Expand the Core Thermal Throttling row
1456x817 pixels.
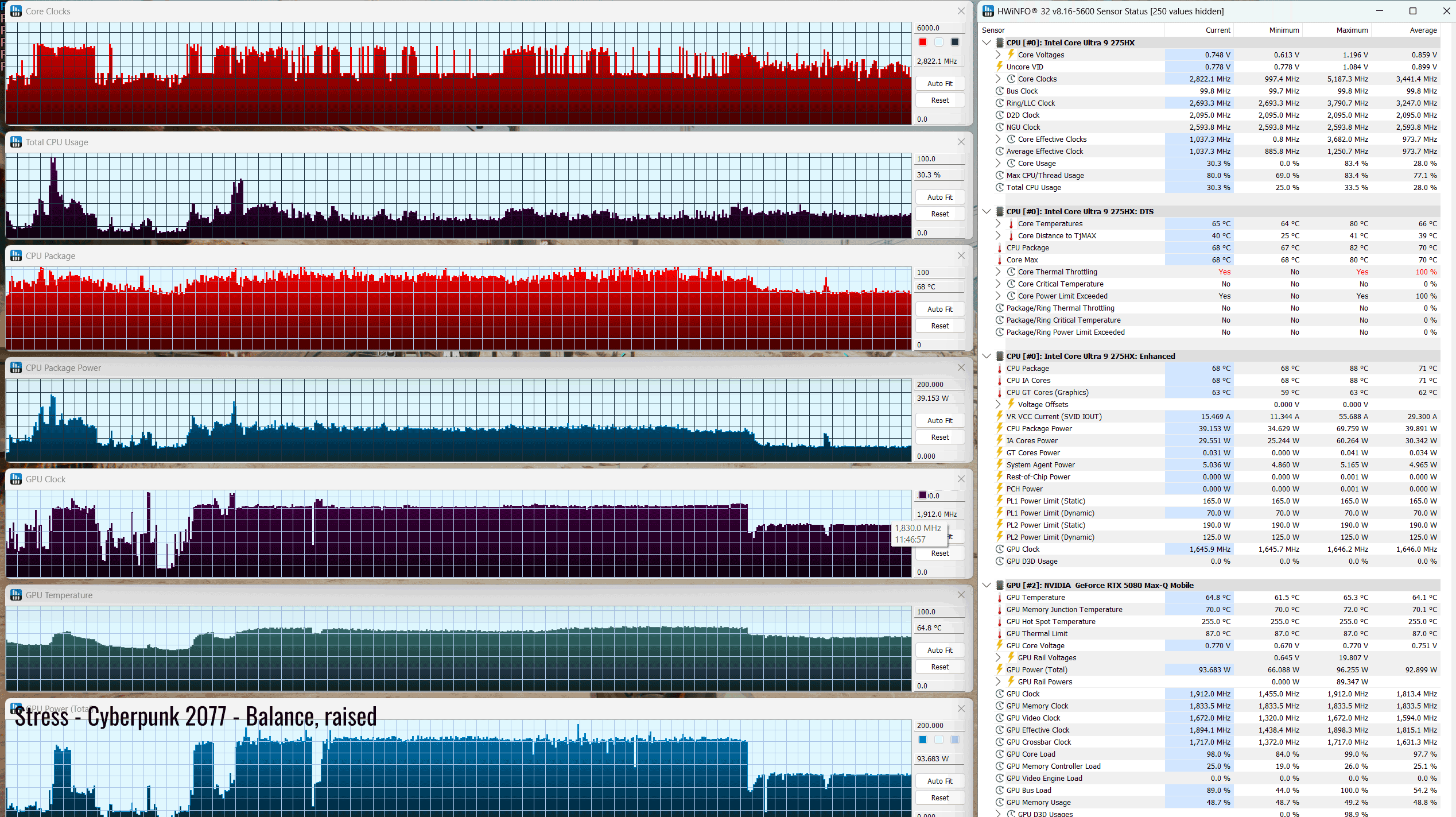998,272
